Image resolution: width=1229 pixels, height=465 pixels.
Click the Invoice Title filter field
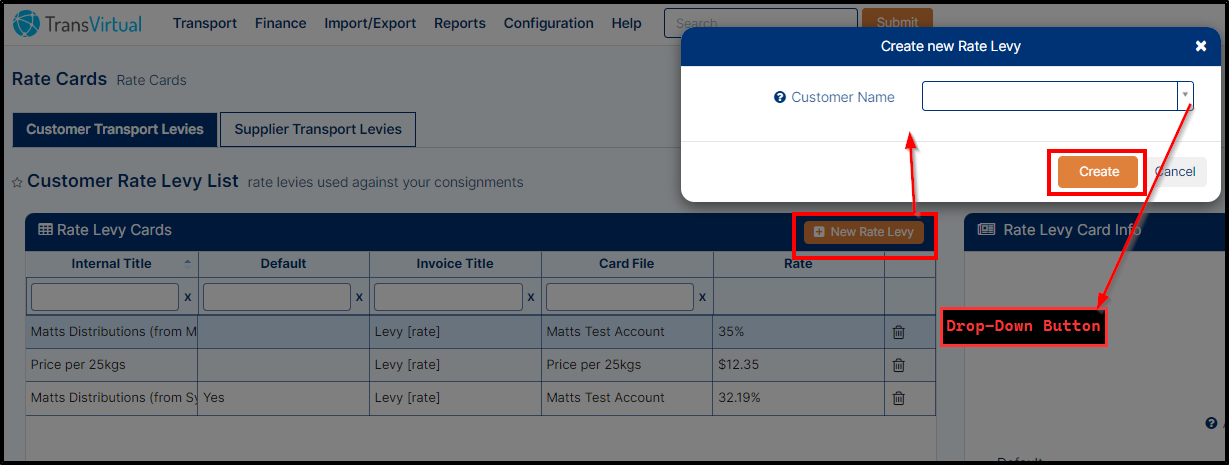[x=448, y=297]
